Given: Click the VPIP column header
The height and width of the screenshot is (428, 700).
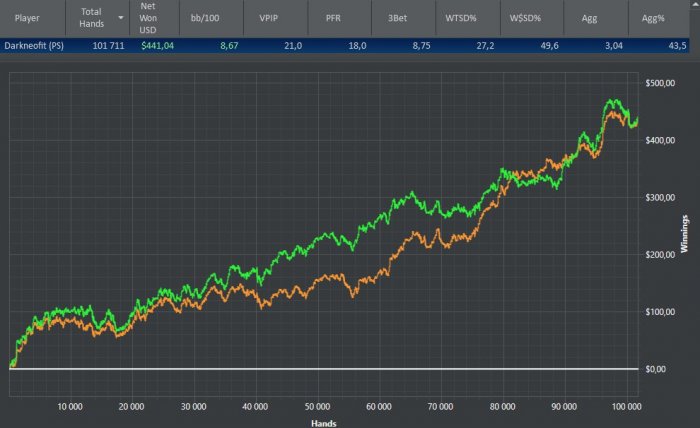Looking at the screenshot, I should [x=269, y=18].
